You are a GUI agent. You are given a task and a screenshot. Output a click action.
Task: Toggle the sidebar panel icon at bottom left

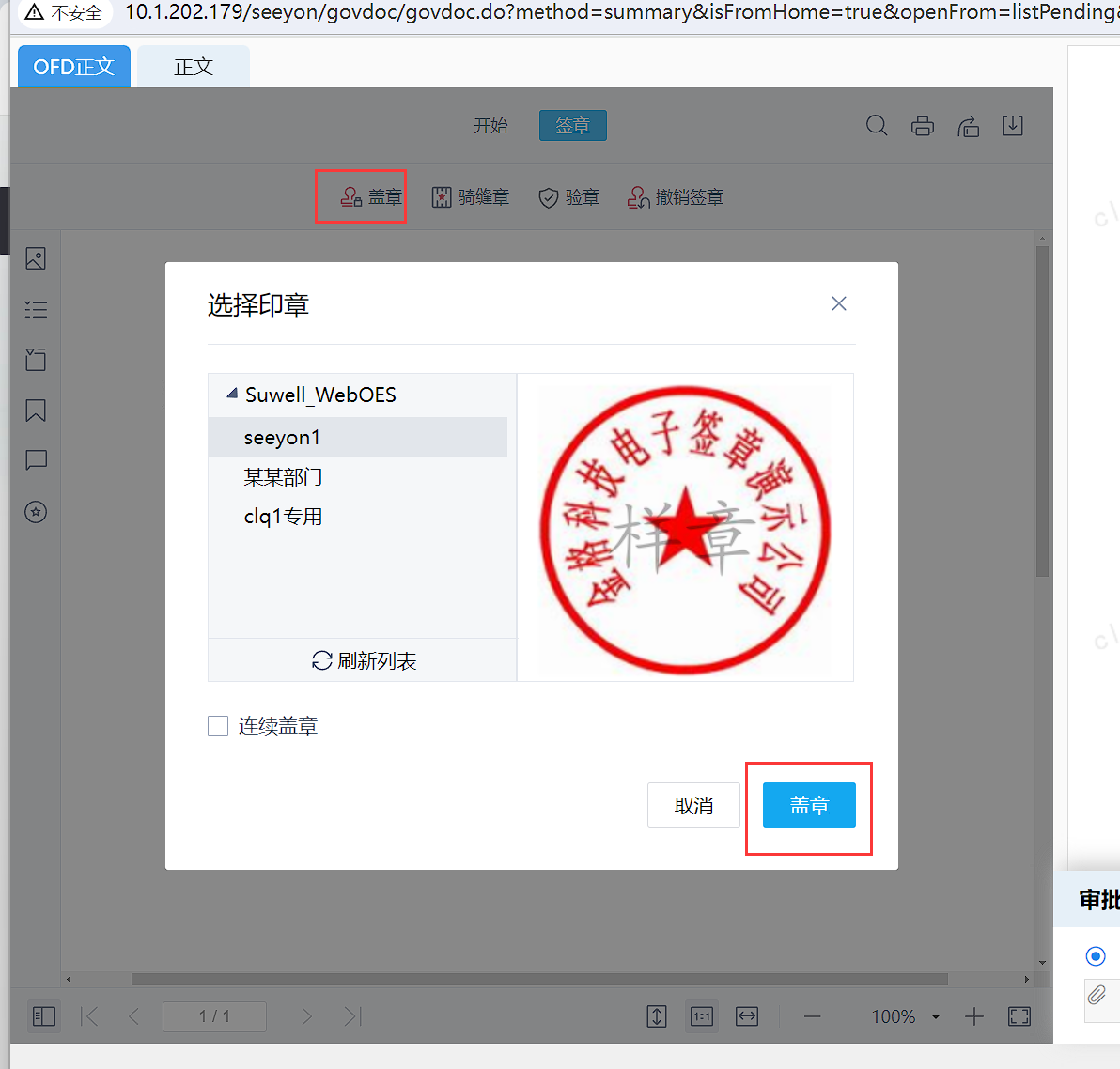(x=43, y=1016)
